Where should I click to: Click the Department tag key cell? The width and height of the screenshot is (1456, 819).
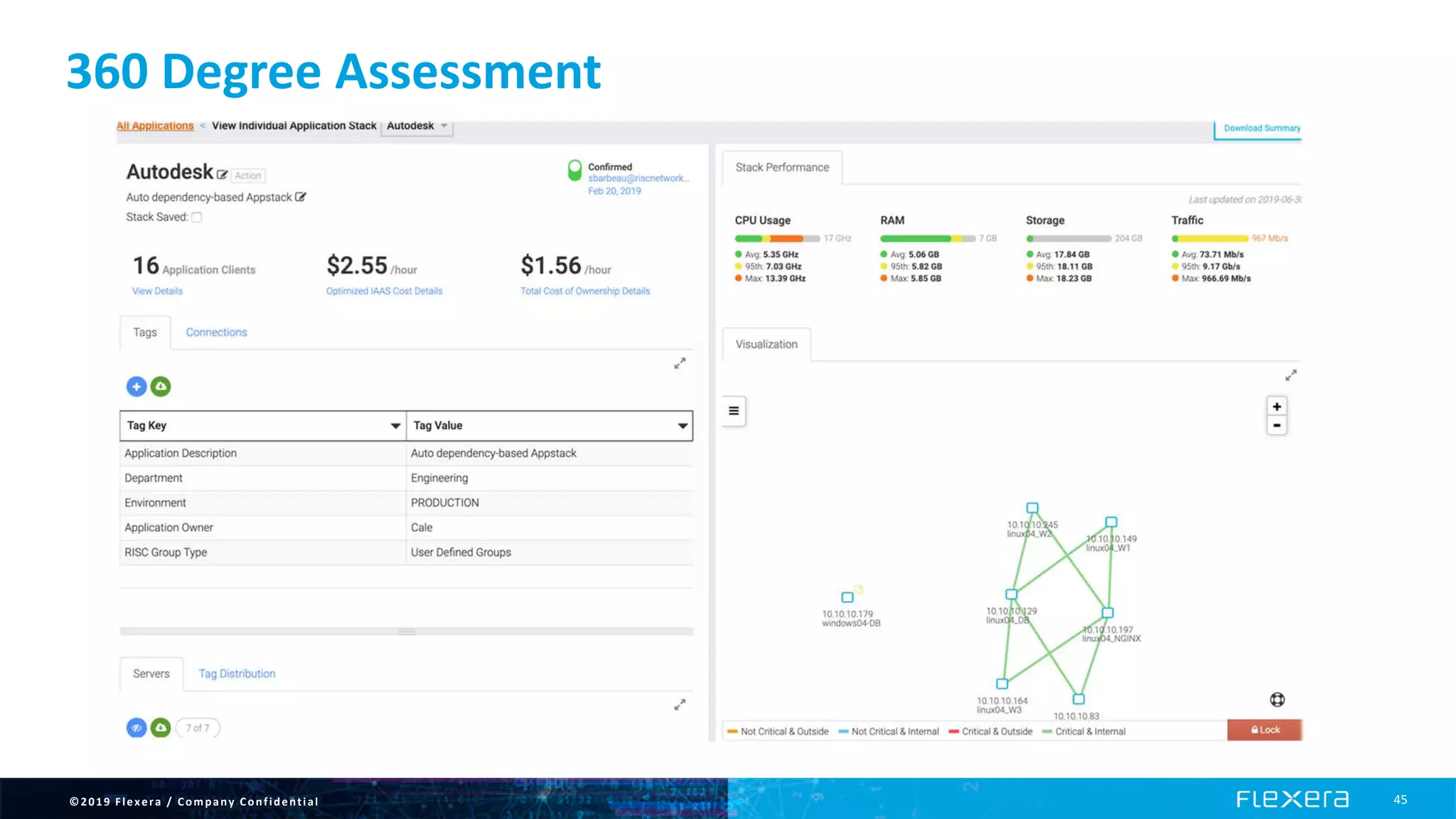click(x=263, y=478)
